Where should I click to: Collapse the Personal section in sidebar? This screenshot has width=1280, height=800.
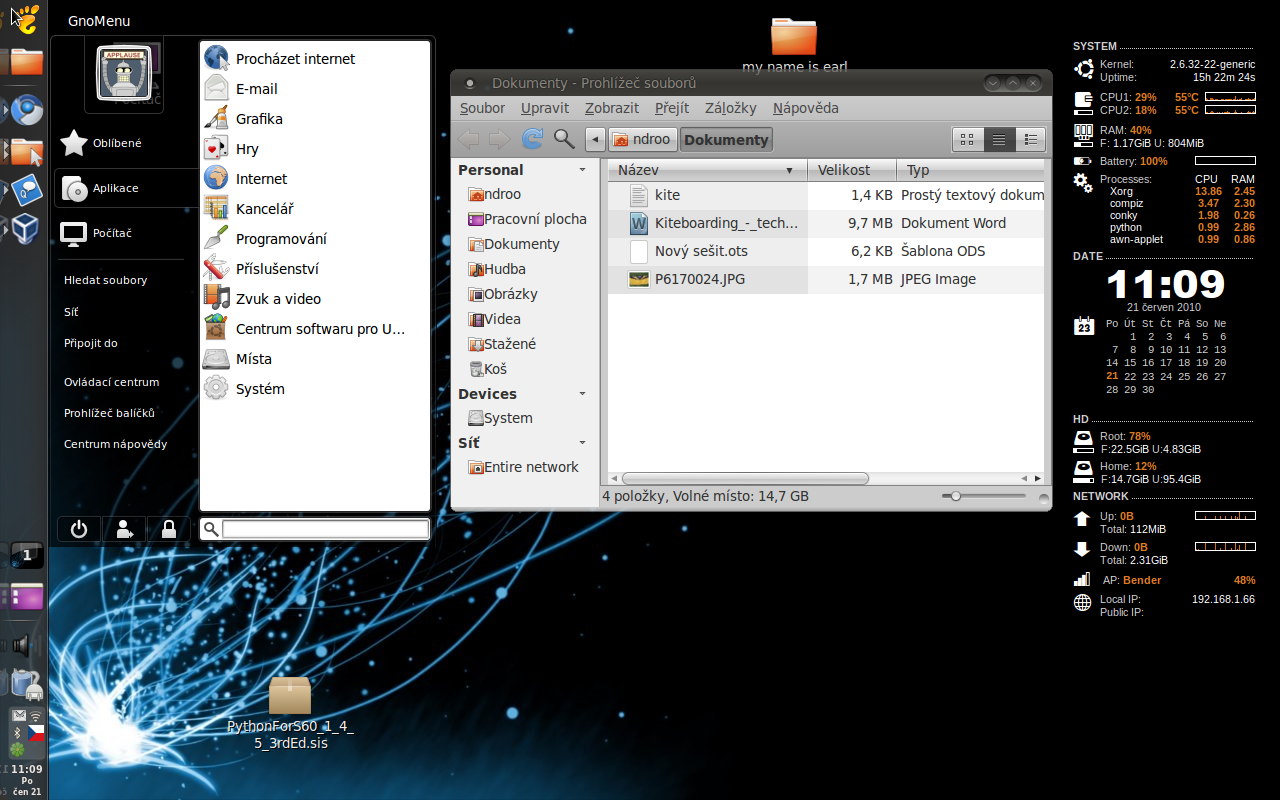pos(582,170)
